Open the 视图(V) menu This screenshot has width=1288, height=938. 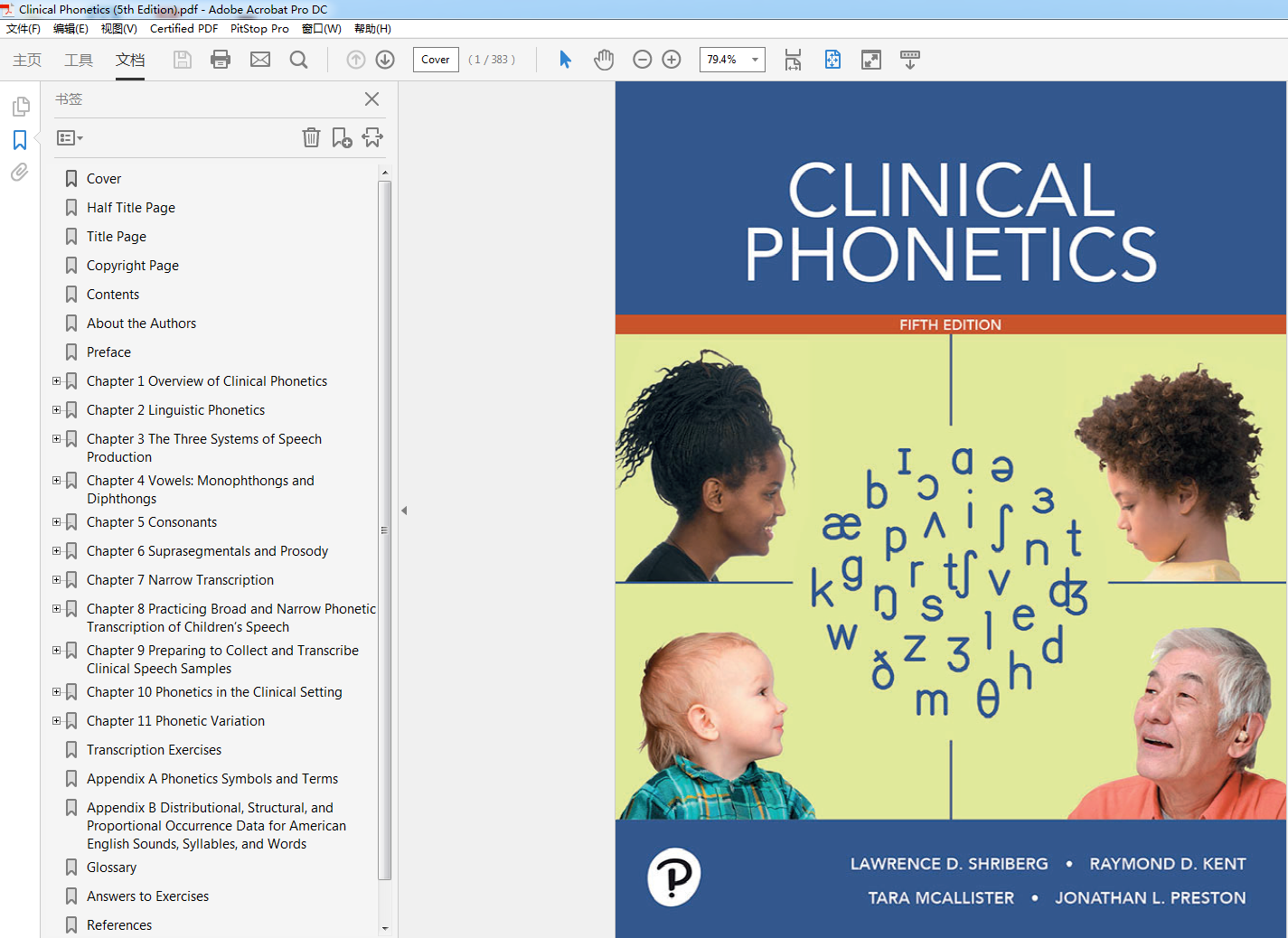click(118, 29)
